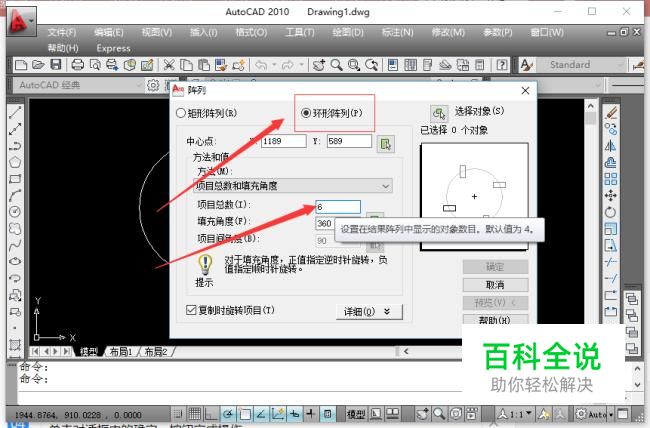Click the Plot/Print toolbar icon

[x=78, y=65]
